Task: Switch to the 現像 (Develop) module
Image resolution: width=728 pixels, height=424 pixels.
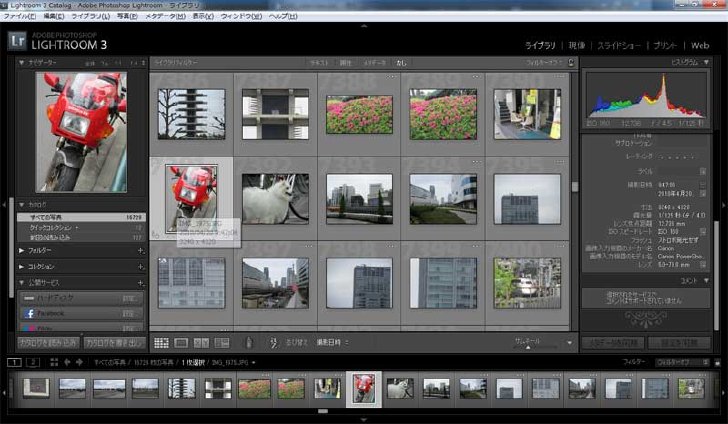Action: (577, 46)
